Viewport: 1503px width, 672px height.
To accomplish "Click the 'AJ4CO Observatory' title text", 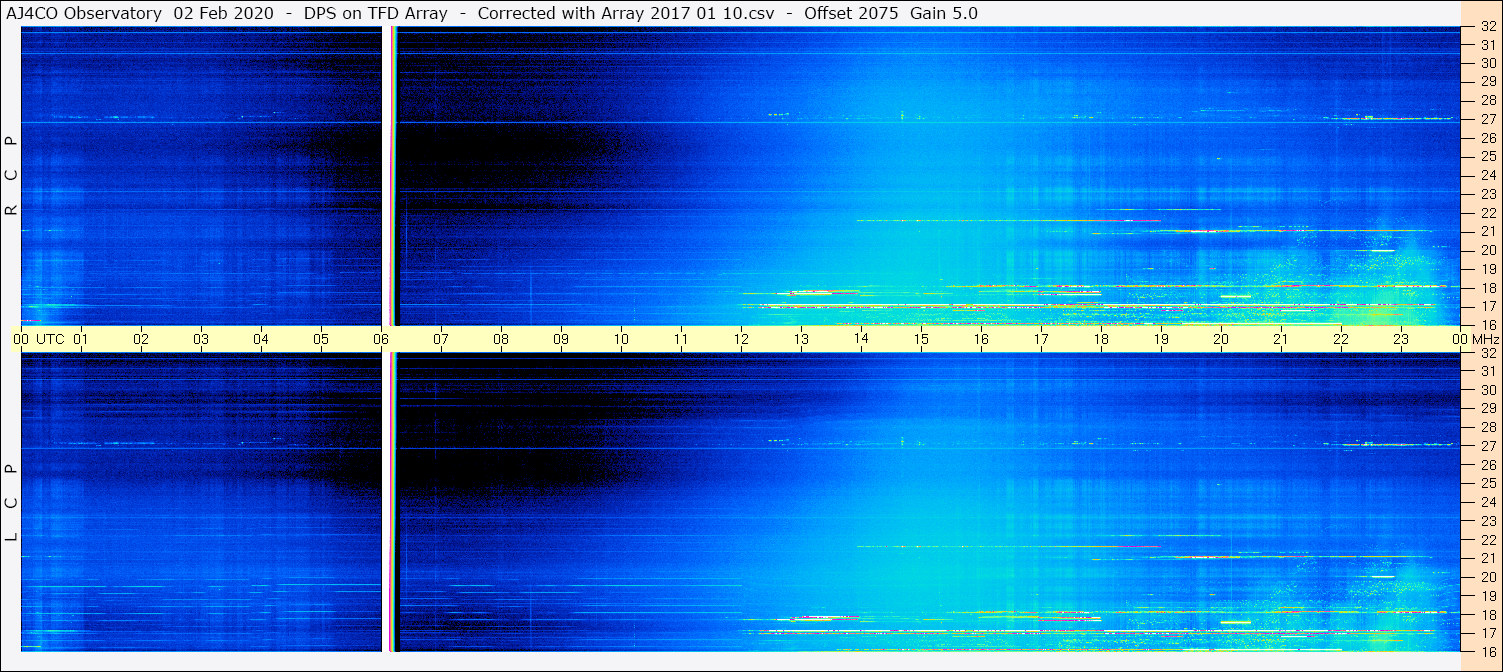I will tap(84, 13).
